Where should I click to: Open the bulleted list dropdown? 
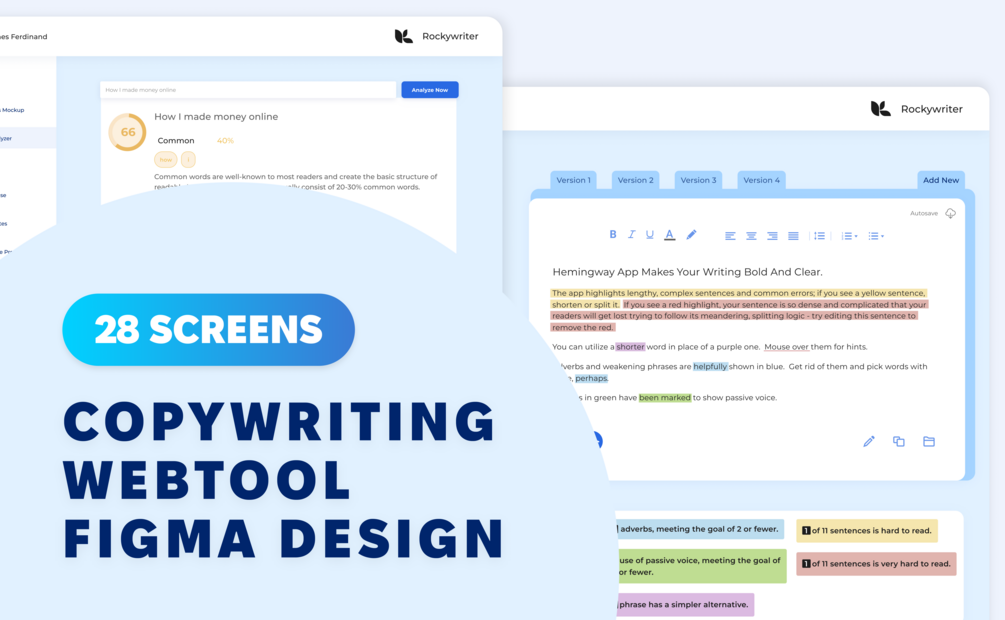876,236
